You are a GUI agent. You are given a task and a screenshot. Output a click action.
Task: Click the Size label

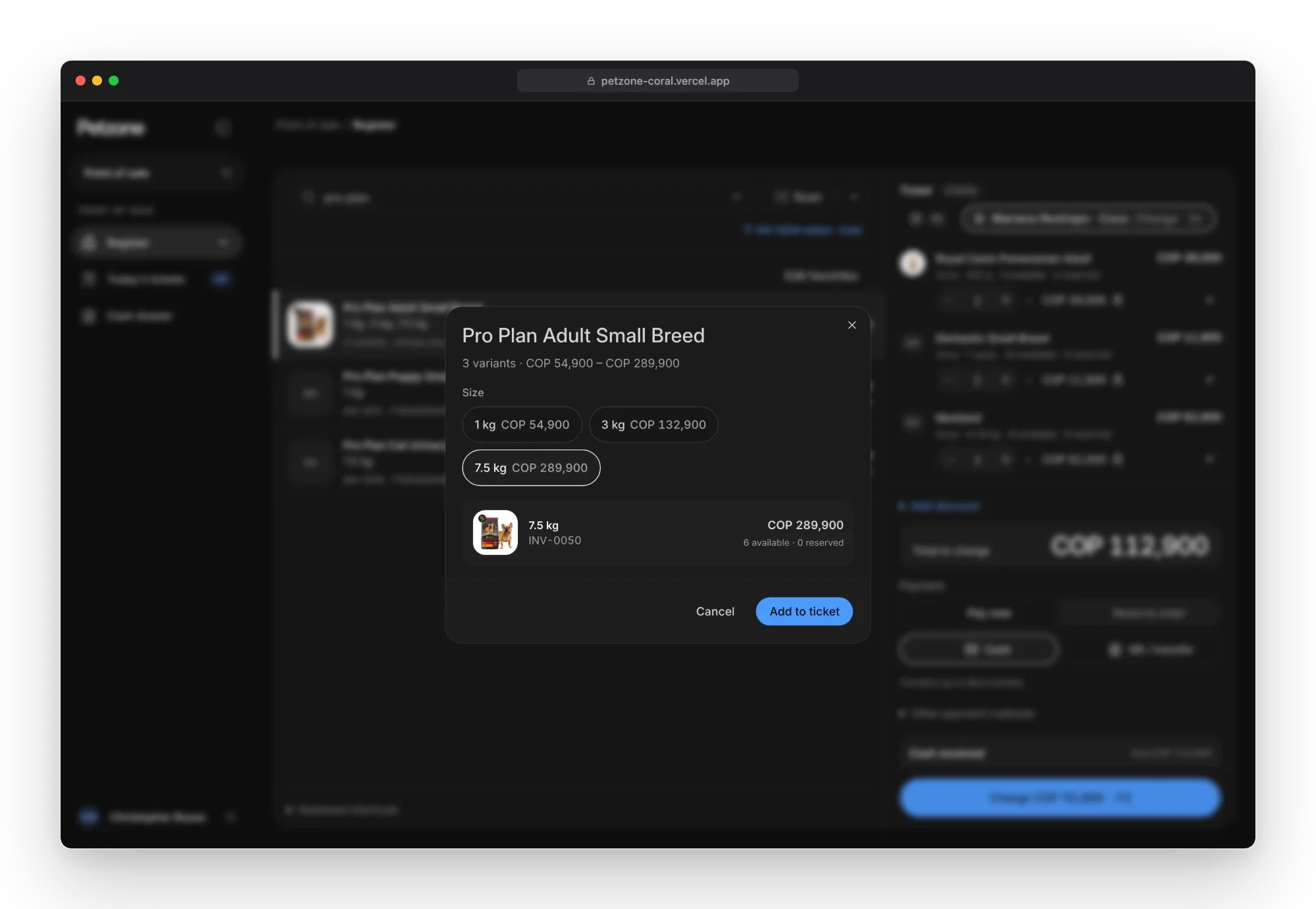pos(473,392)
